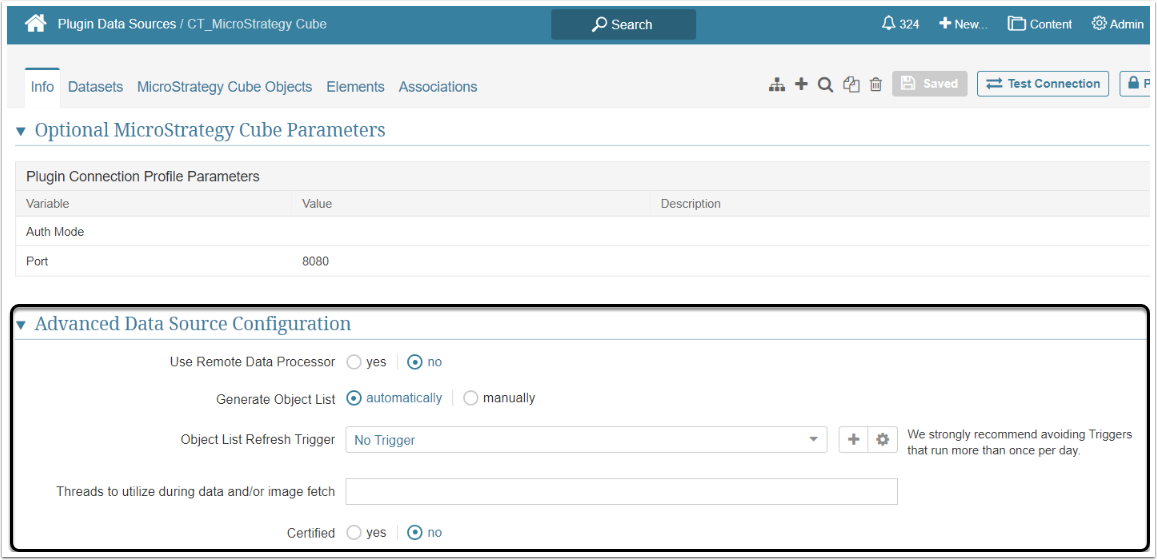Click the Auth Mode variable row
The height and width of the screenshot is (560, 1157).
582,232
